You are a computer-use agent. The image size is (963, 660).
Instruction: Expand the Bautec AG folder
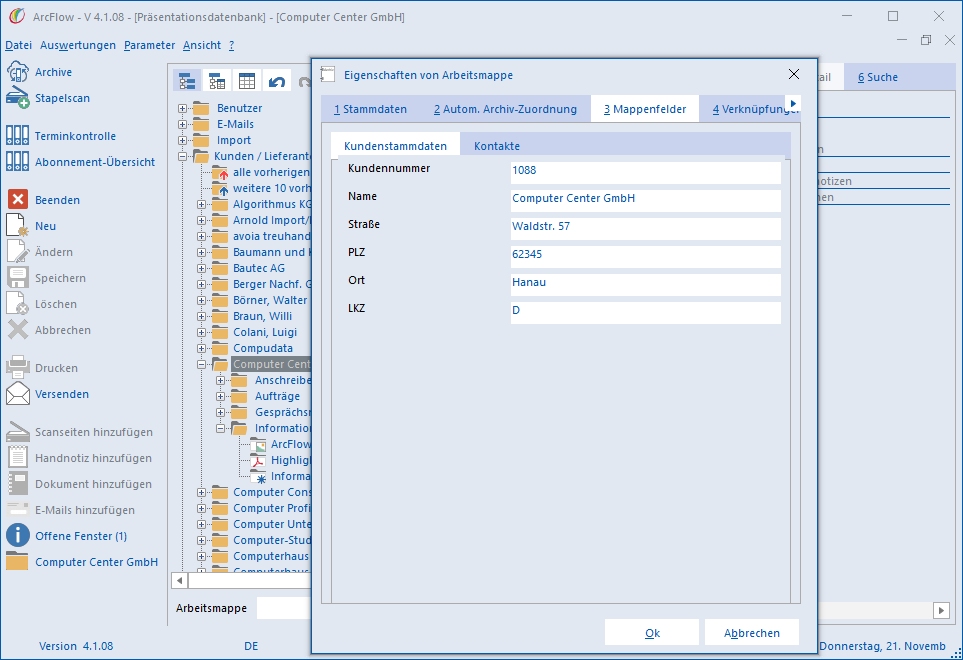(x=201, y=268)
